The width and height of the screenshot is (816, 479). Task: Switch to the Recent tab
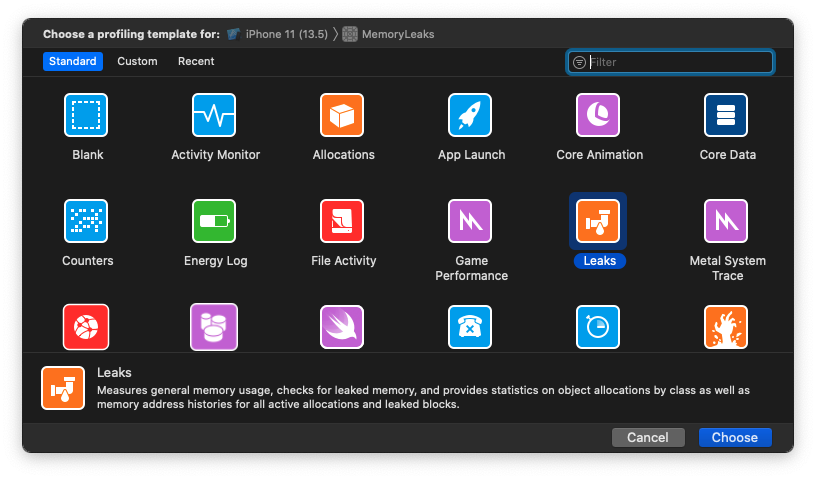coord(196,61)
